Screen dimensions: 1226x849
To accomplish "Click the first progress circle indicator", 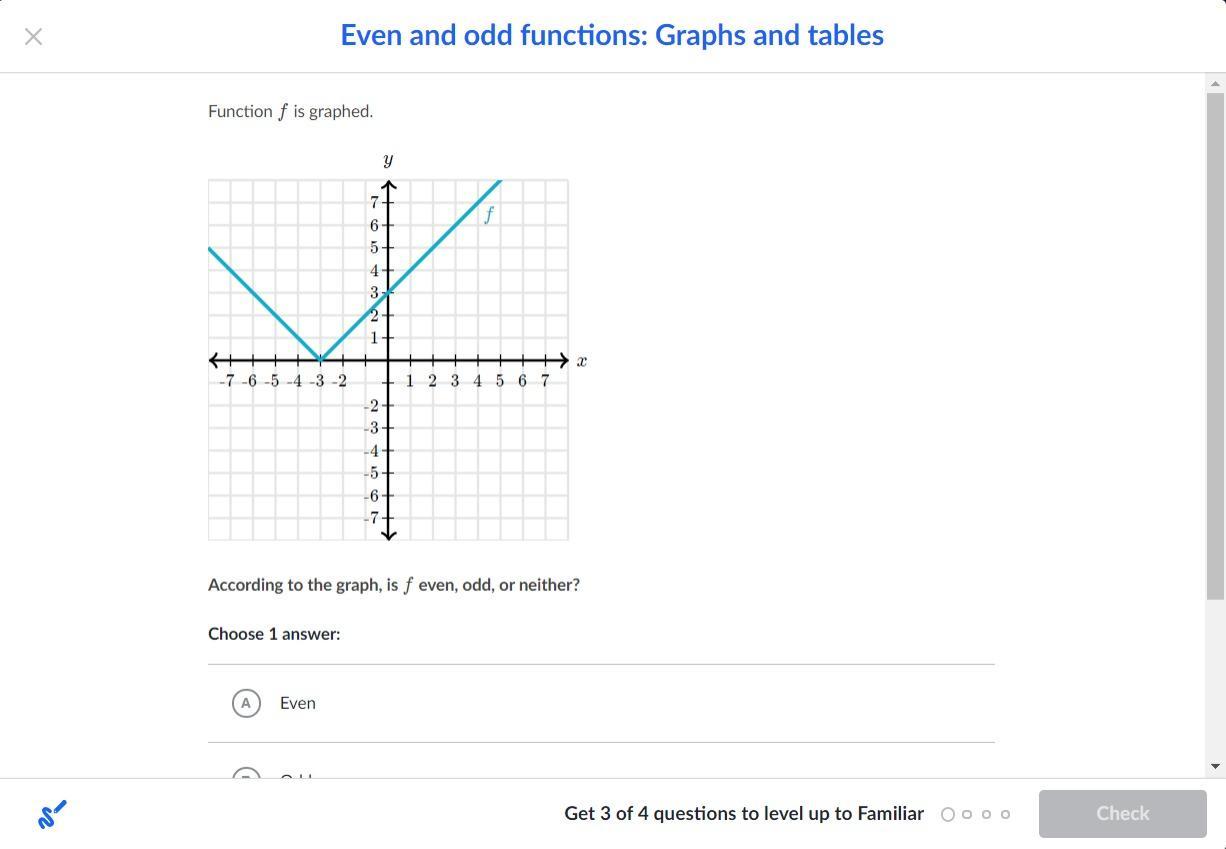I will point(948,814).
